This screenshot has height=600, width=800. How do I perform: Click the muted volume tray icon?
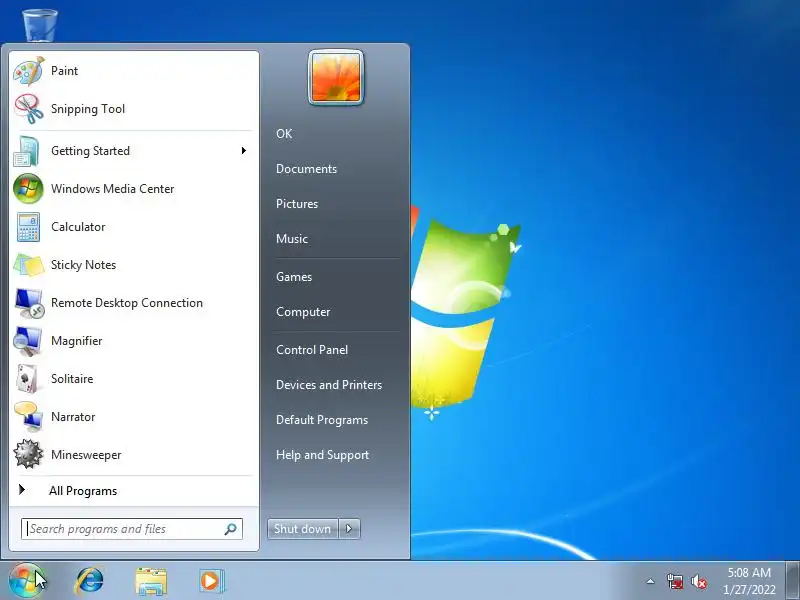click(699, 581)
